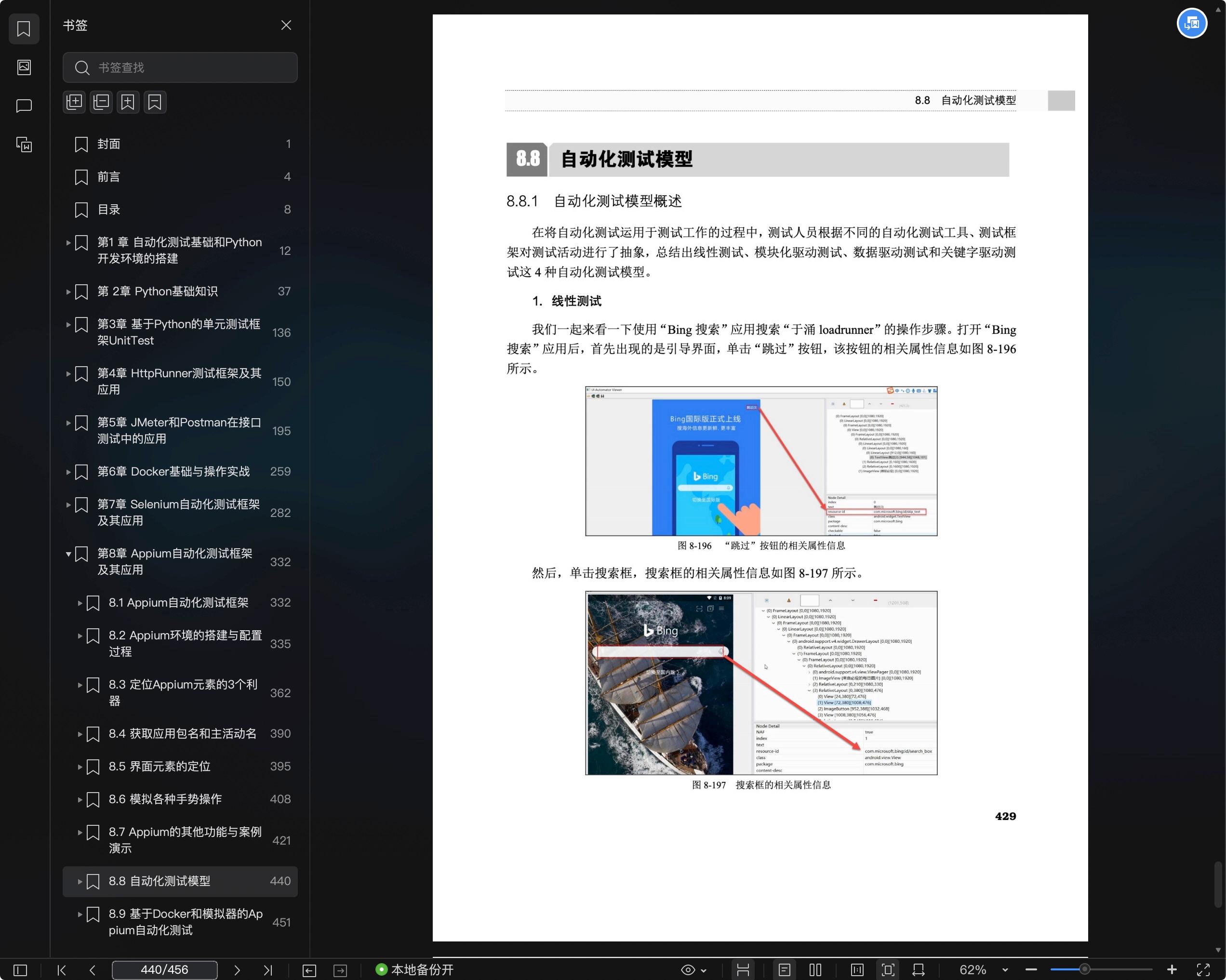Image resolution: width=1226 pixels, height=980 pixels.
Task: Enter fullscreen mode
Action: tap(1203, 970)
